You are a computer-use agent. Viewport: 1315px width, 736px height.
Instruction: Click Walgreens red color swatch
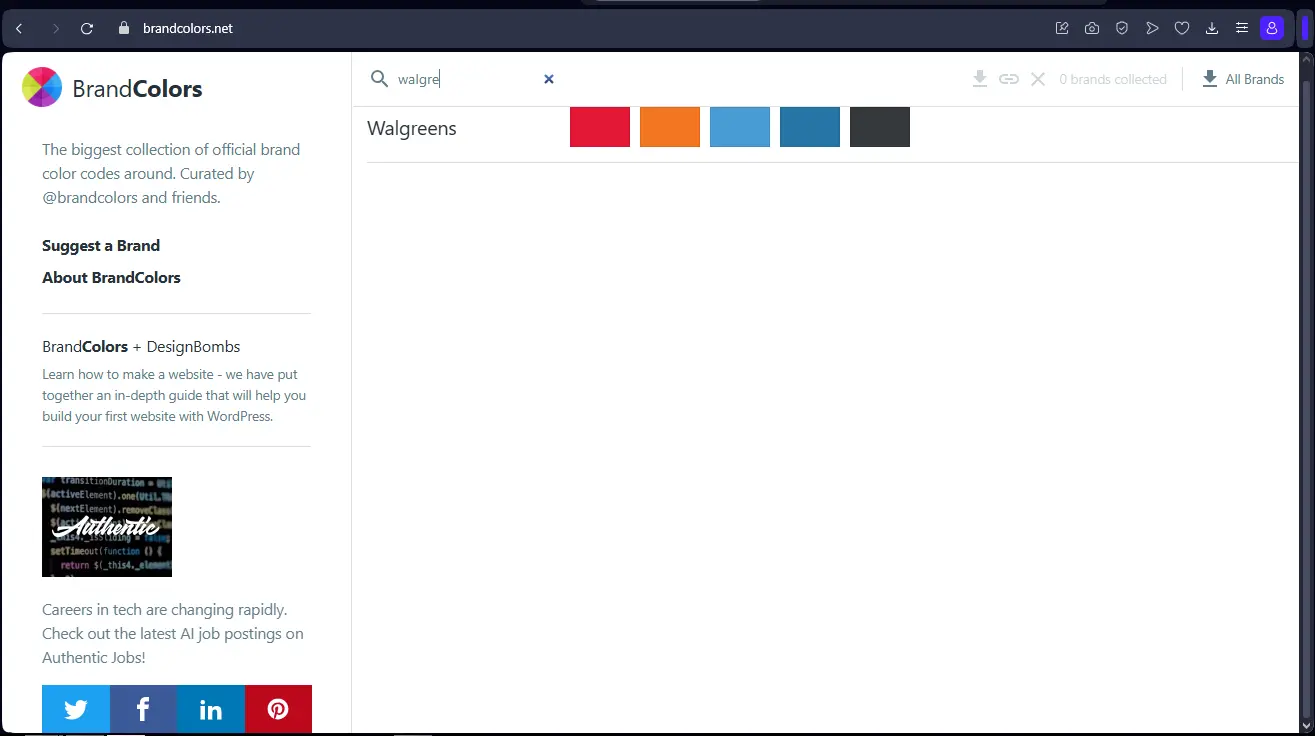coord(600,127)
